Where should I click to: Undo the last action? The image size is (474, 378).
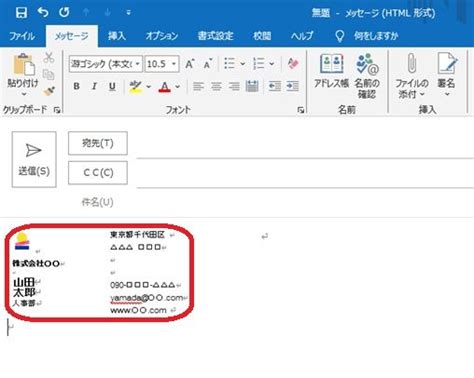tap(43, 12)
